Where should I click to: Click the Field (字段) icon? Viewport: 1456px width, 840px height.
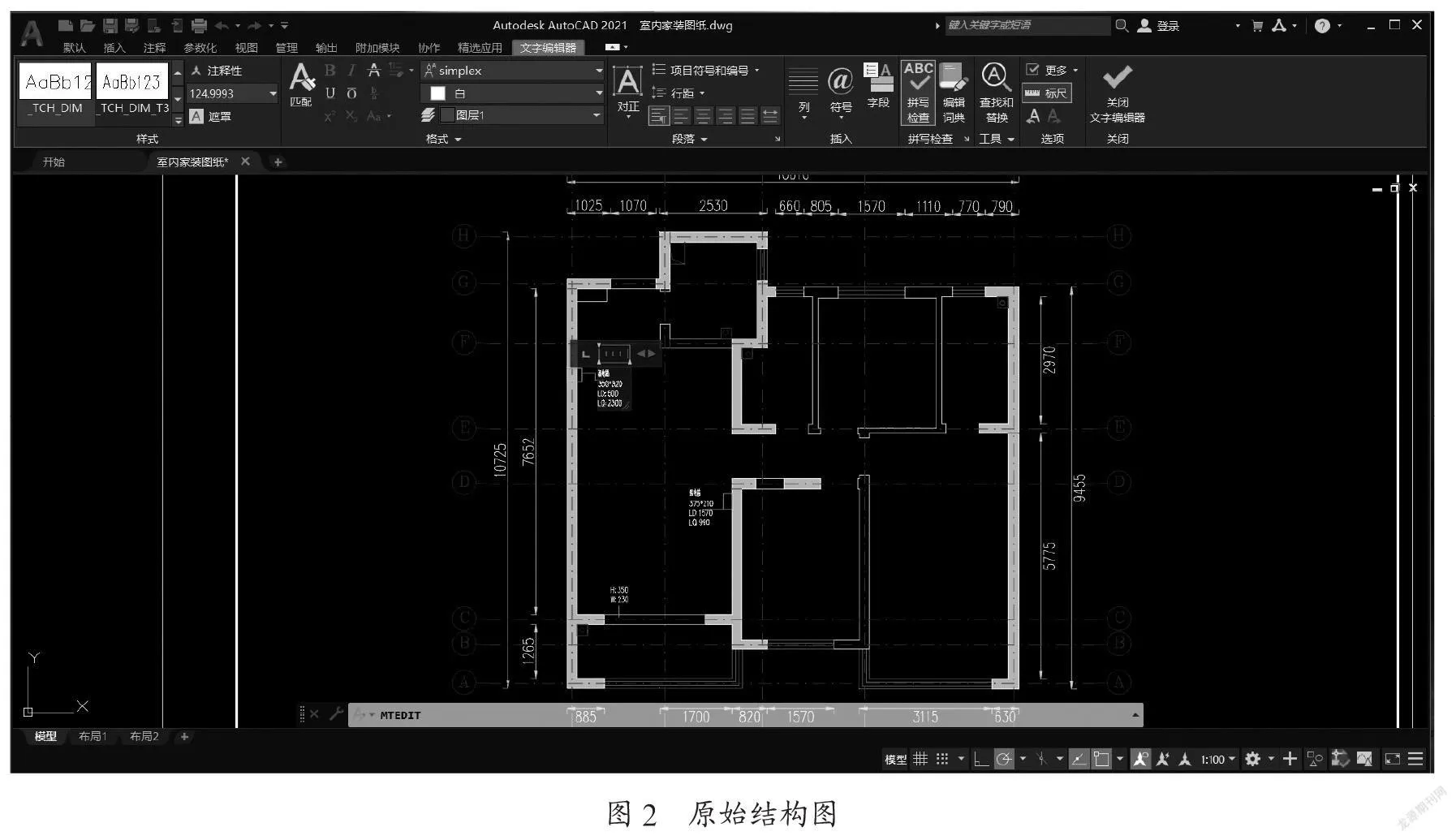pos(878,86)
